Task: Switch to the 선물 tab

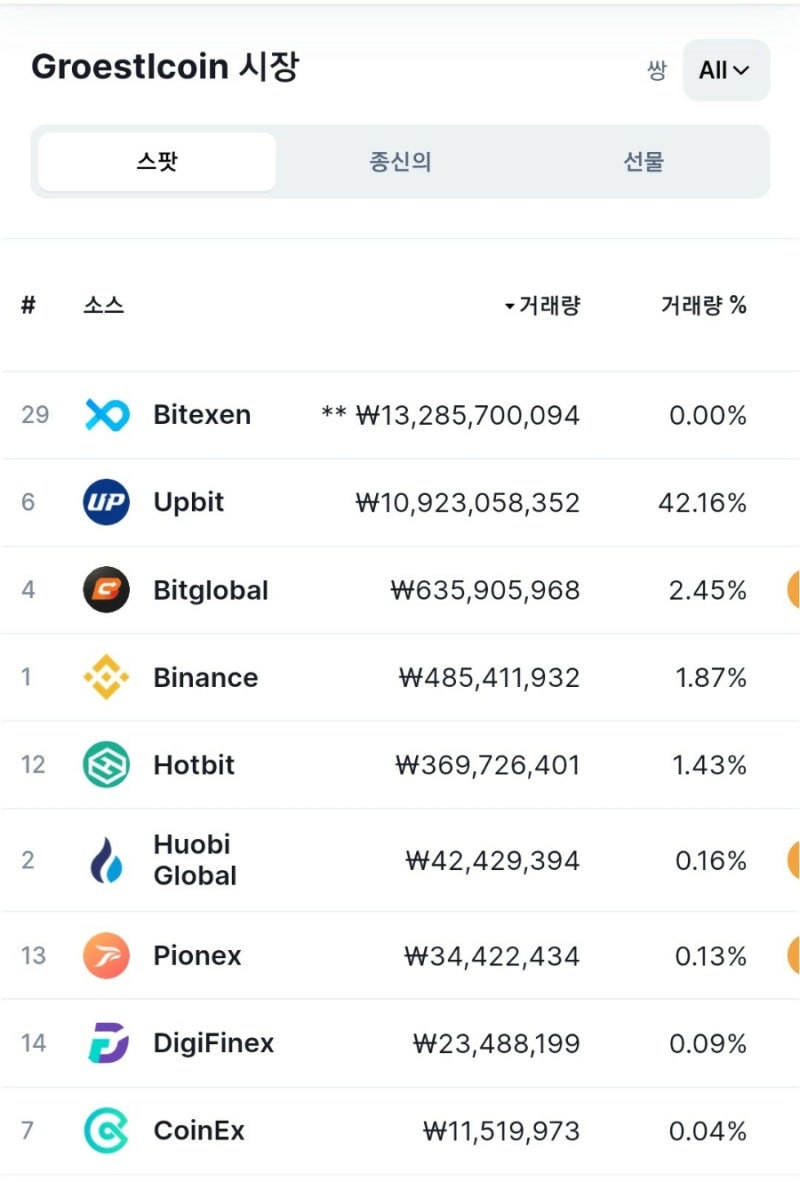Action: pos(643,162)
